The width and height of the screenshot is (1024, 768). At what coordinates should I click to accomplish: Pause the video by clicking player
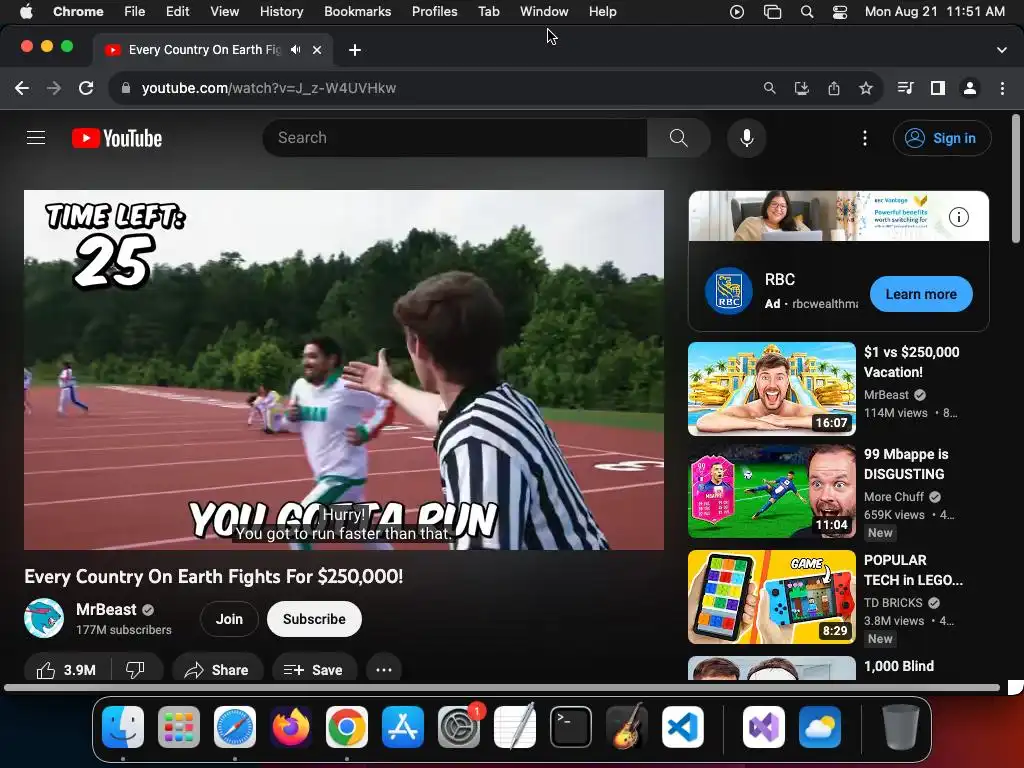pos(344,370)
